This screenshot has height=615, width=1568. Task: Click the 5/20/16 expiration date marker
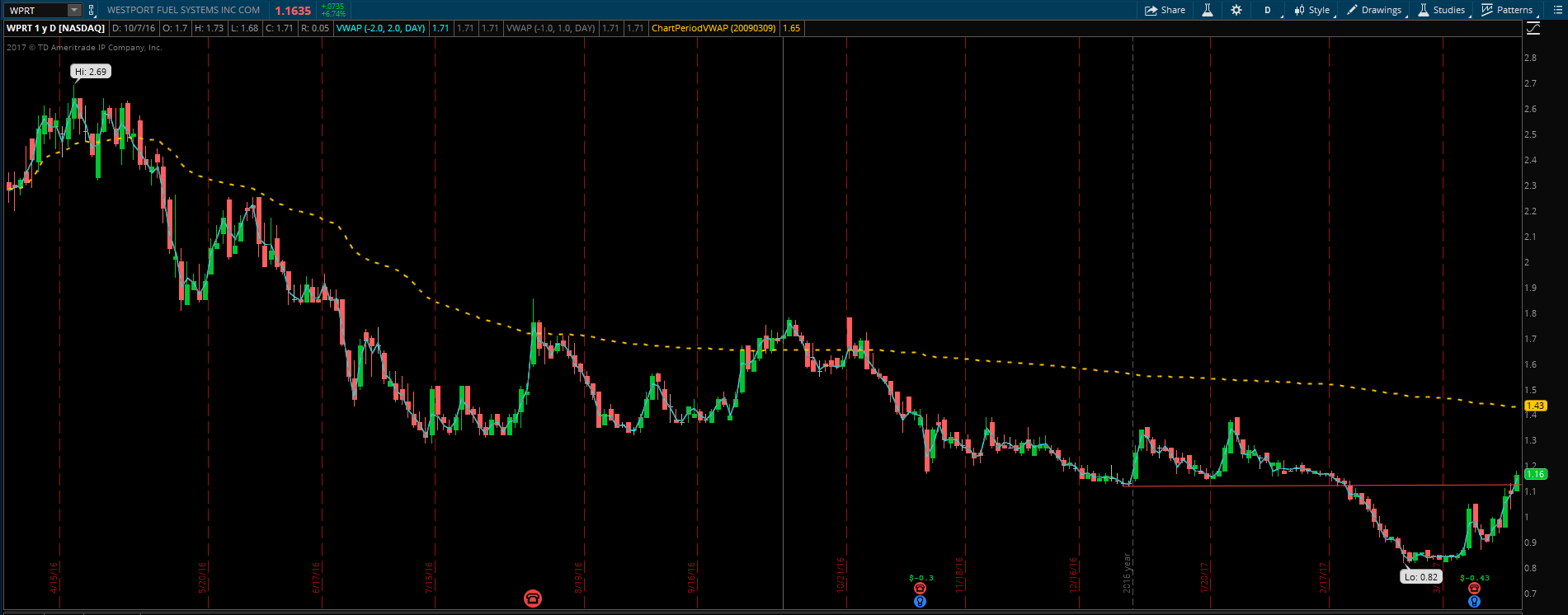[x=203, y=578]
